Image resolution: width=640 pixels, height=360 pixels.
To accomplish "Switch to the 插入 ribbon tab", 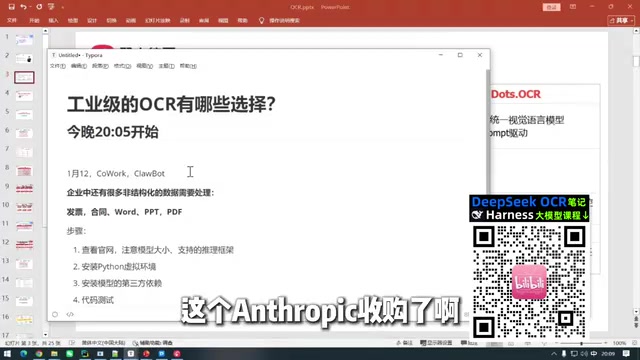I will click(x=53, y=20).
